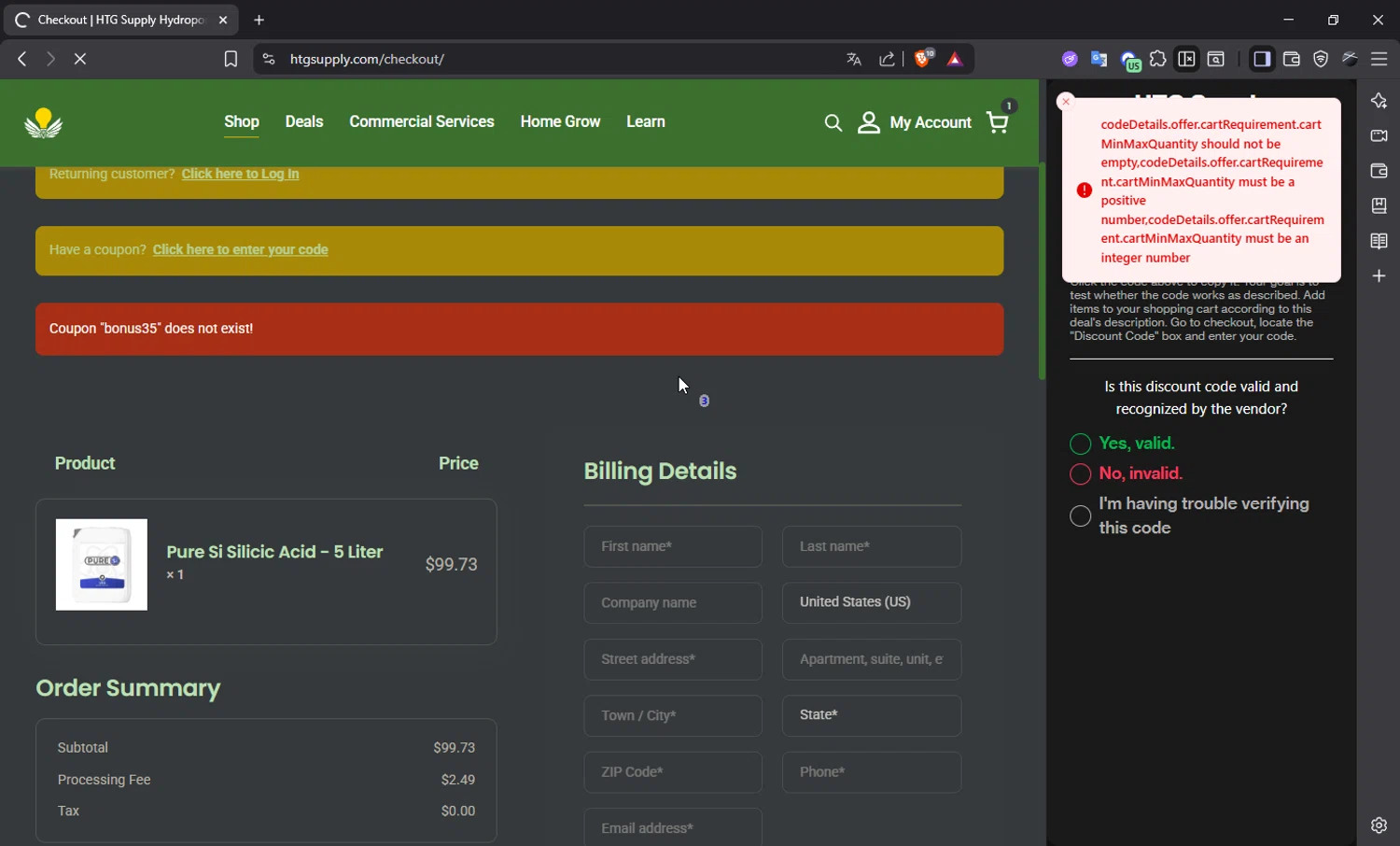Open the extensions puzzle menu
Viewport: 1400px width, 846px height.
click(x=1157, y=59)
